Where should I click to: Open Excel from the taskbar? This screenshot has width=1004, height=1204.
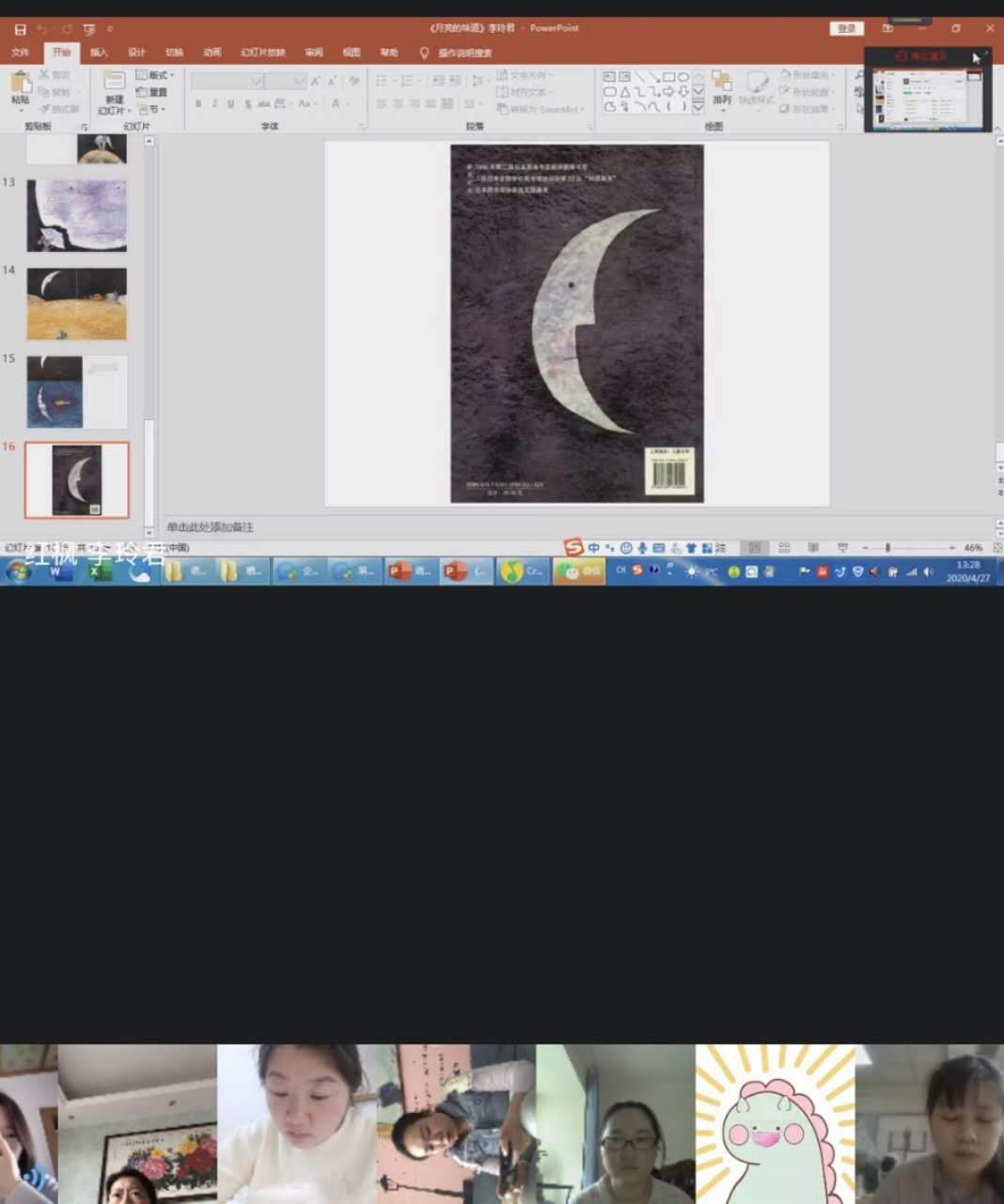(x=100, y=571)
